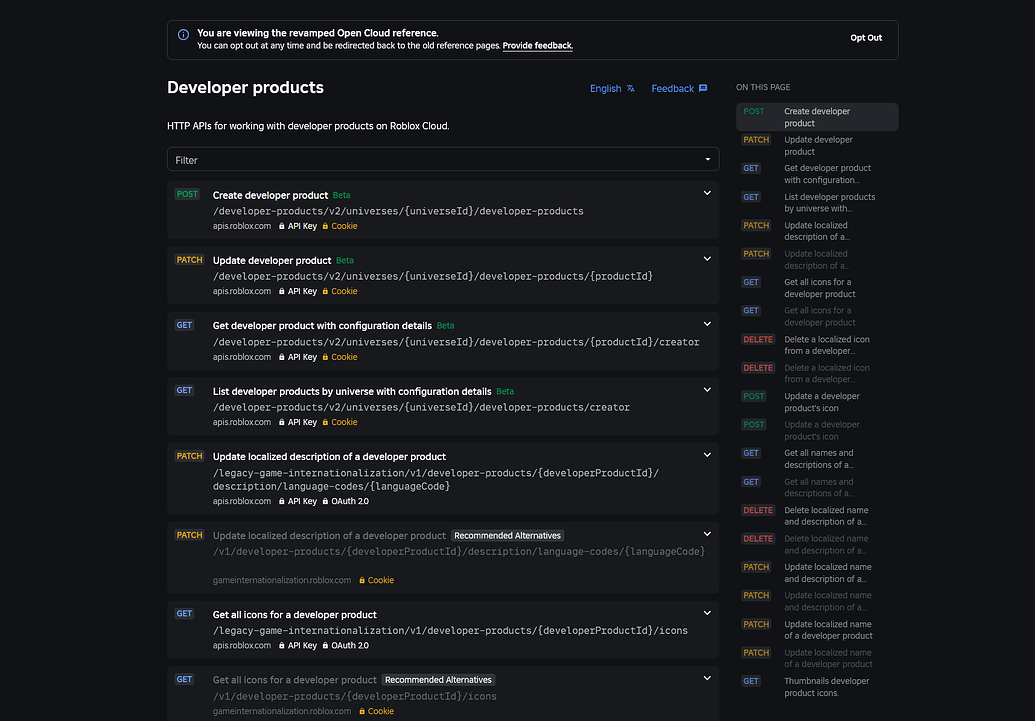This screenshot has height=721, width=1035.
Task: Expand Get developer product with configuration details chevron
Action: tap(707, 324)
